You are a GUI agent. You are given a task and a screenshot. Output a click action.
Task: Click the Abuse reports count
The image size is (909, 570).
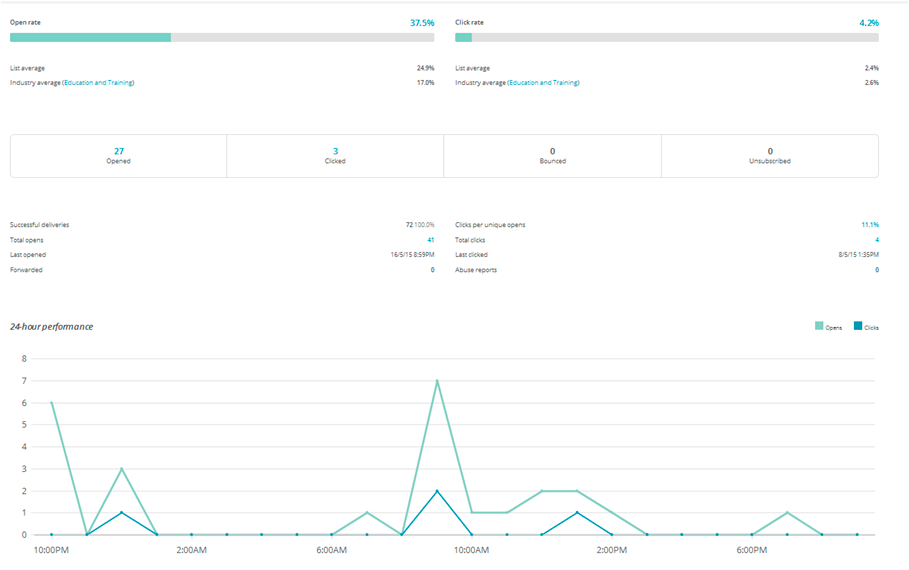coord(877,270)
